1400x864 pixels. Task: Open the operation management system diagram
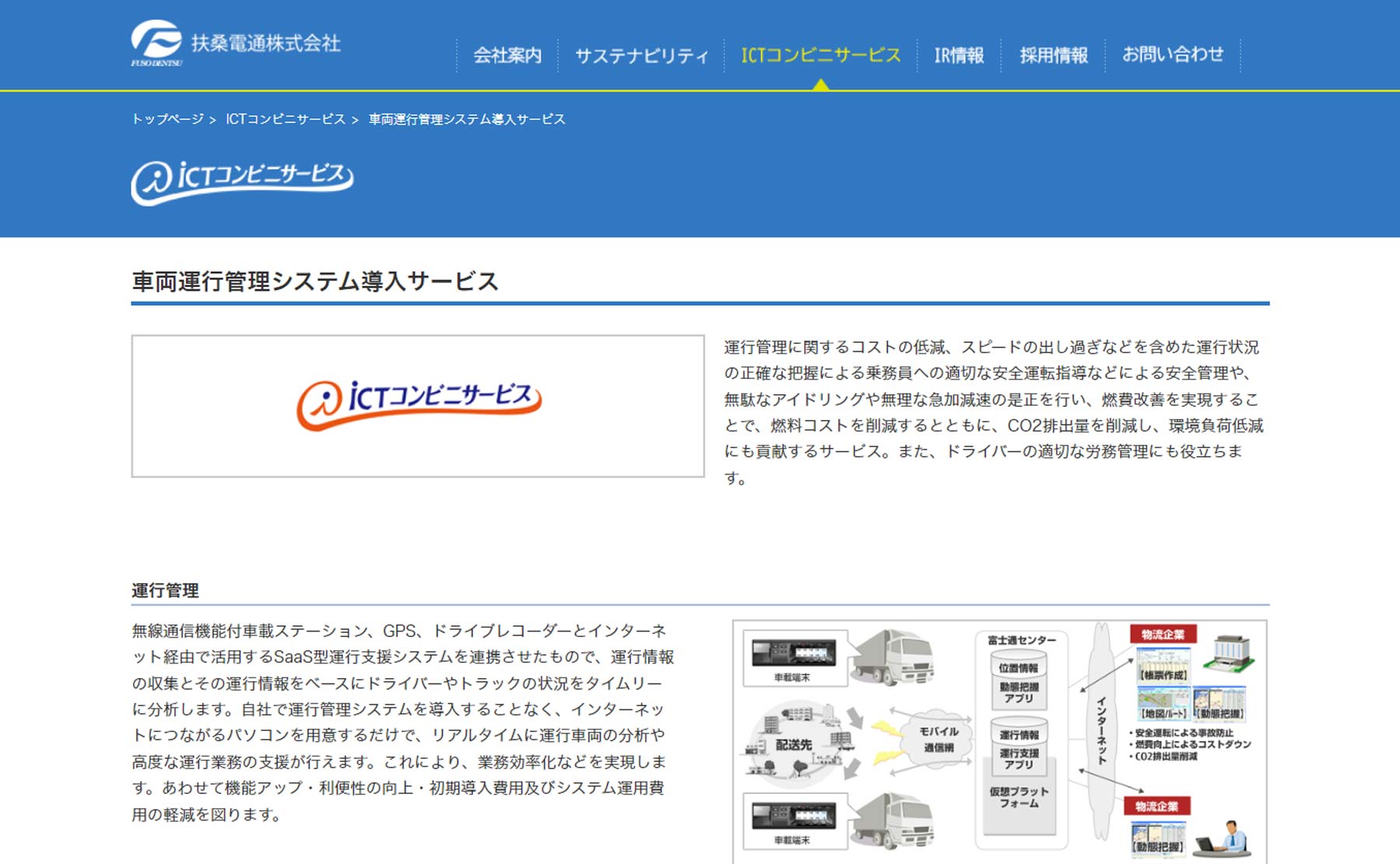(x=999, y=741)
